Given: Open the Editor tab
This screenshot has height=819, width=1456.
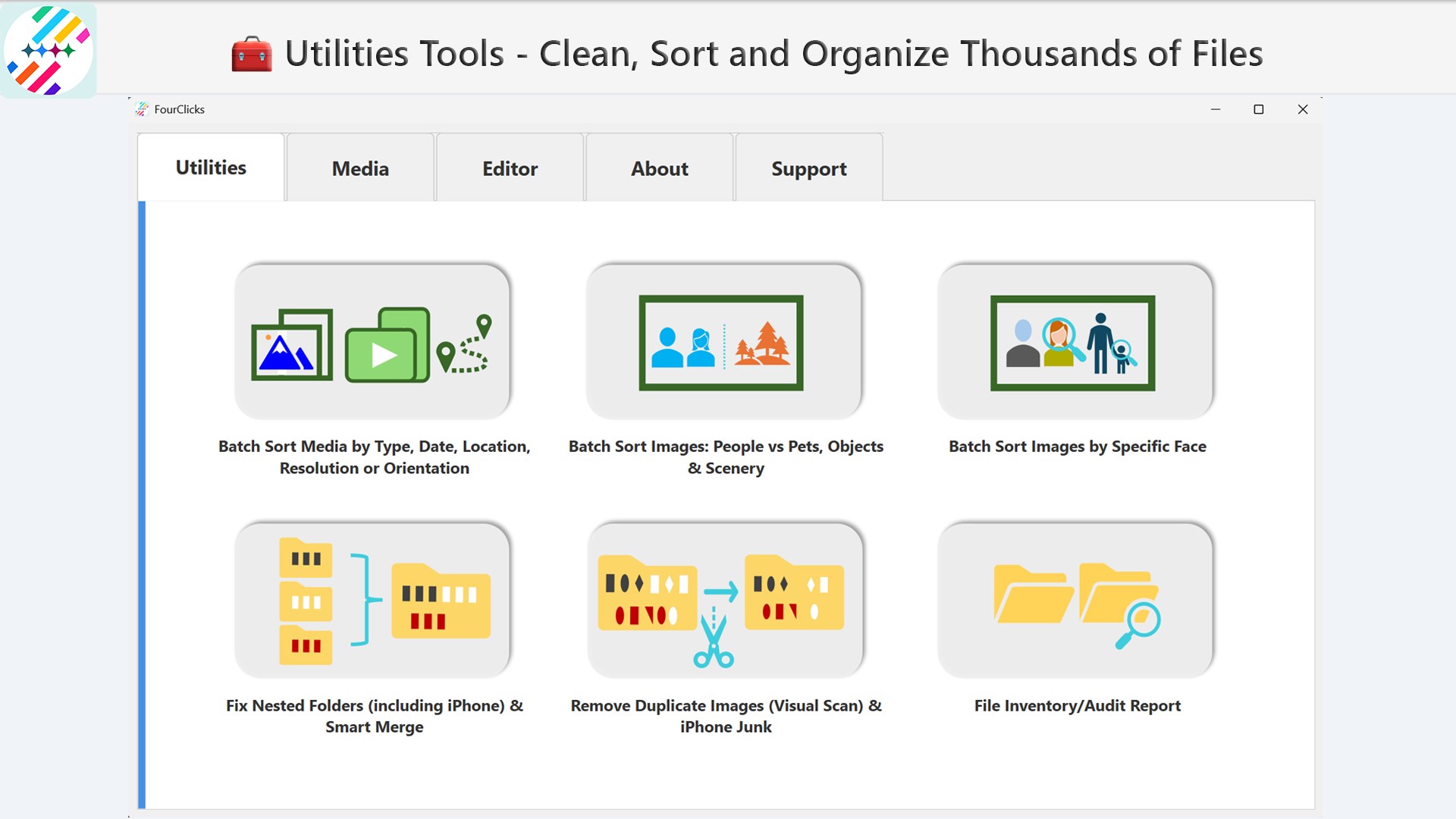Looking at the screenshot, I should 509,168.
